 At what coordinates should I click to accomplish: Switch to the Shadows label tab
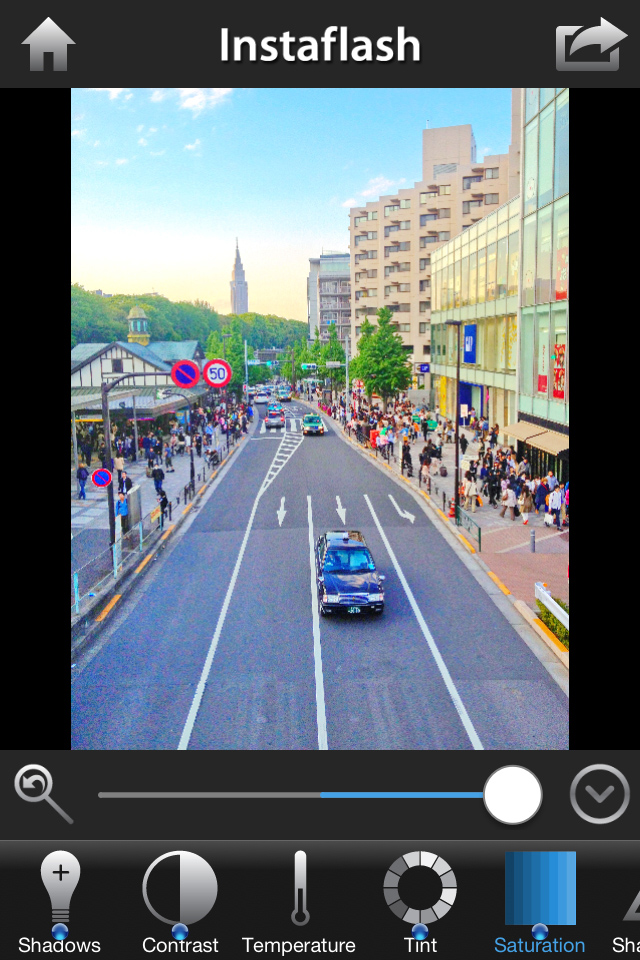[x=60, y=945]
